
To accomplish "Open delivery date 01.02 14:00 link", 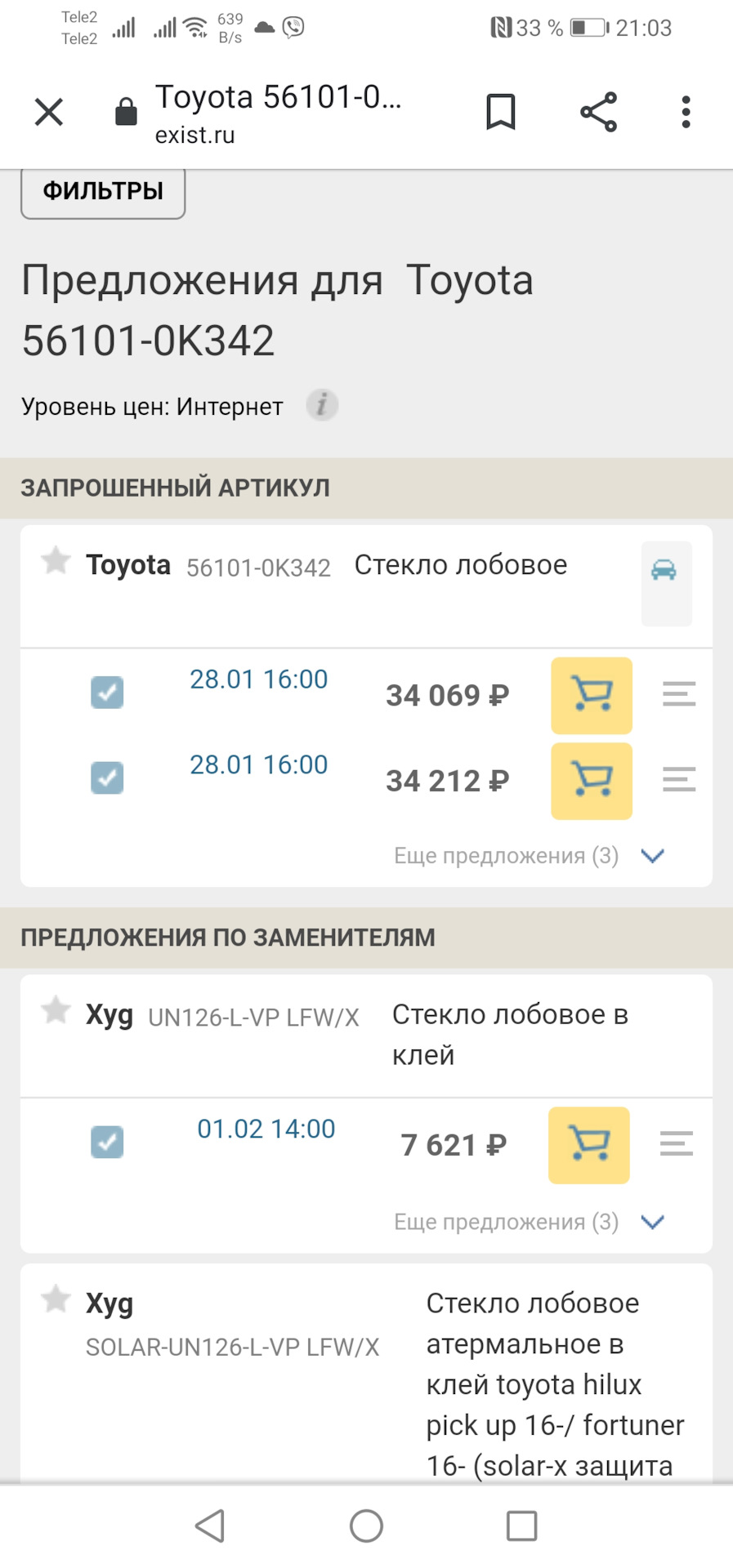I will coord(266,1129).
